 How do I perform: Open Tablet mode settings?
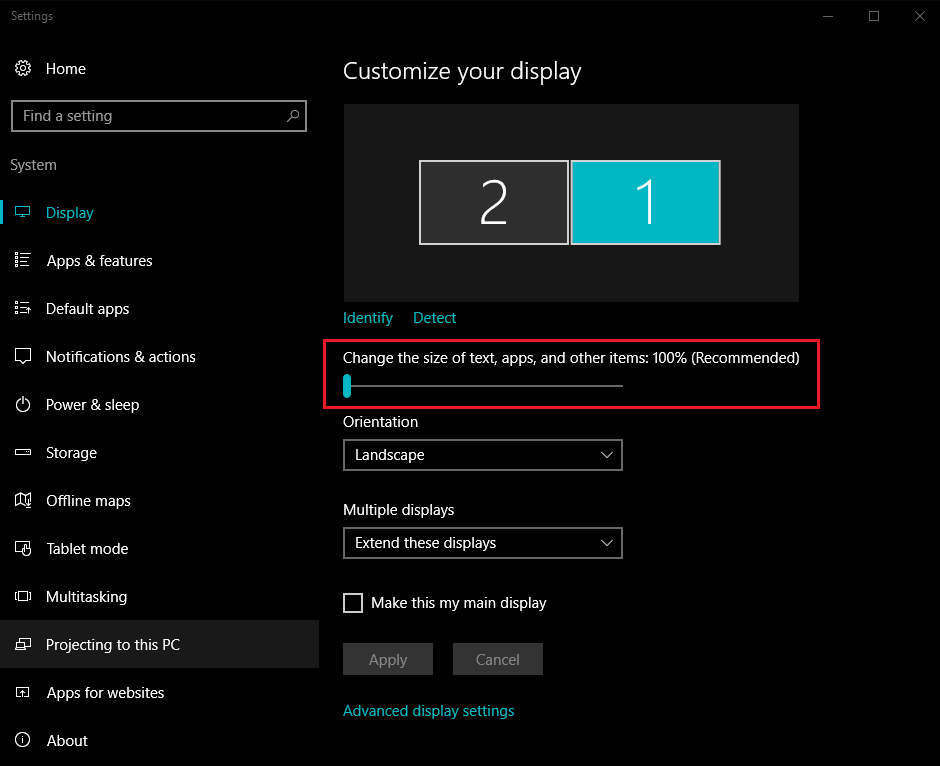(159, 548)
